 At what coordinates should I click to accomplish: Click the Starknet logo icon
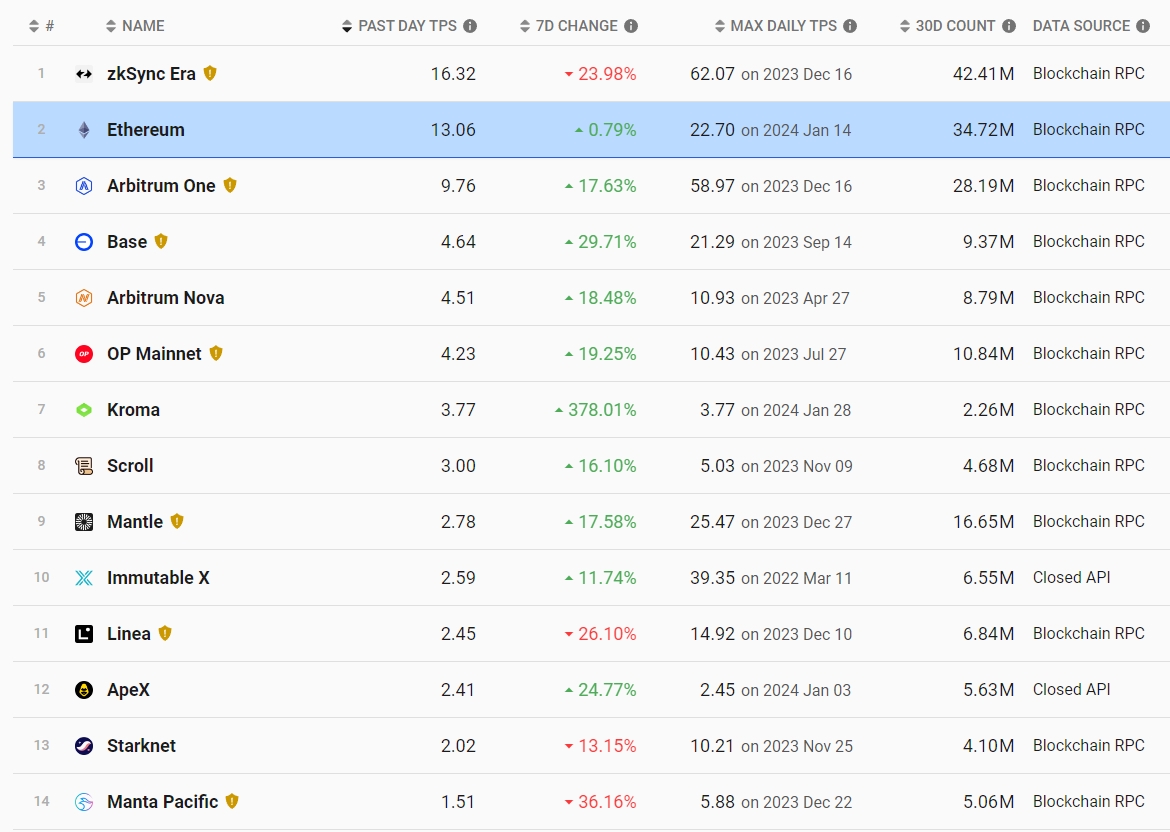84,745
